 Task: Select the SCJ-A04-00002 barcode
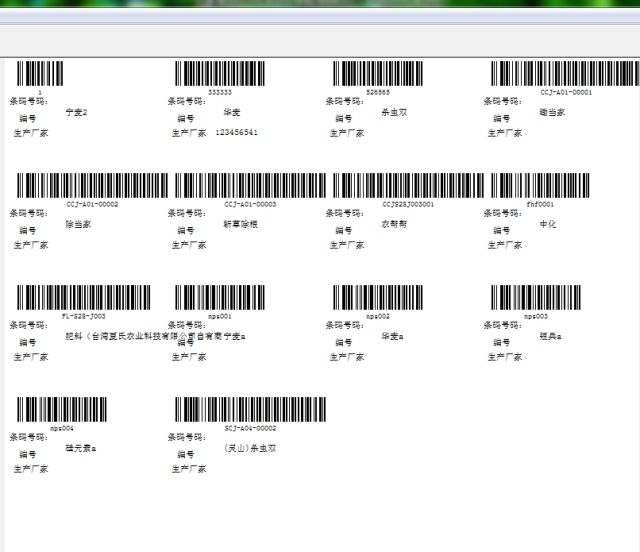tap(250, 410)
